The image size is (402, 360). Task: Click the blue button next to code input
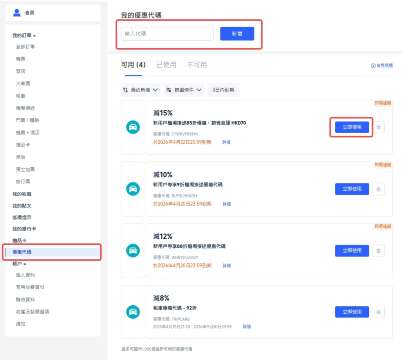click(x=237, y=34)
